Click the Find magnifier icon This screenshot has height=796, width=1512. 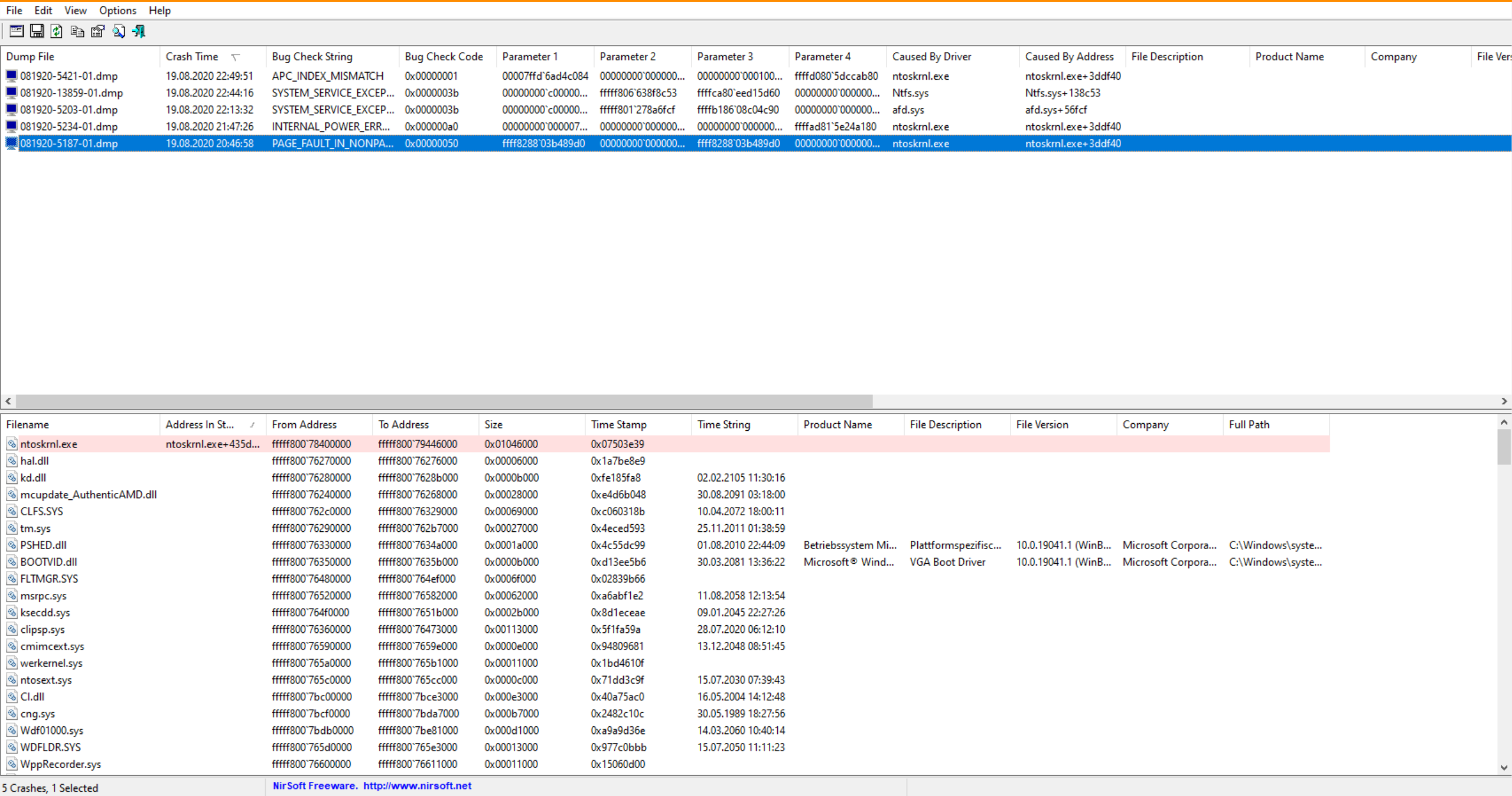(x=118, y=31)
